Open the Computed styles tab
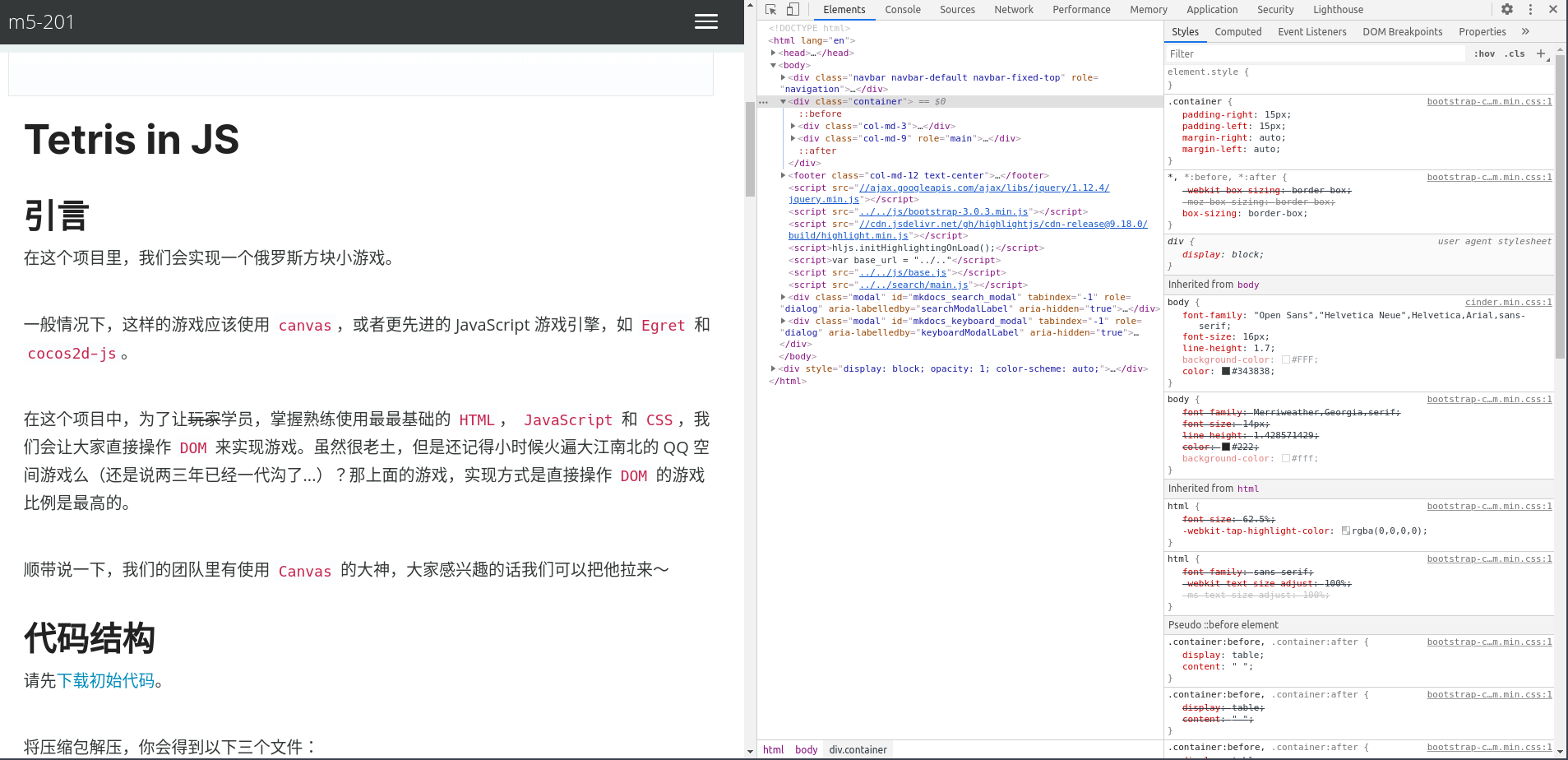Image resolution: width=1568 pixels, height=760 pixels. coord(1237,32)
